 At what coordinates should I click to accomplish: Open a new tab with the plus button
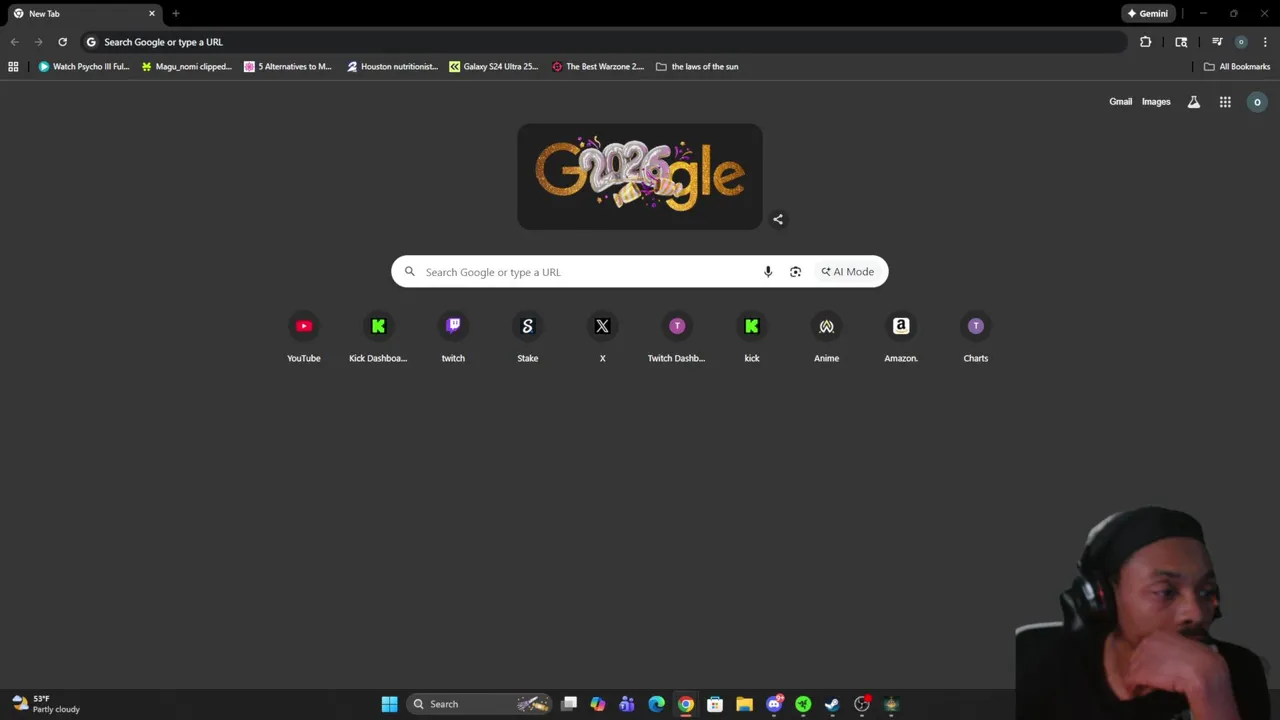[176, 13]
